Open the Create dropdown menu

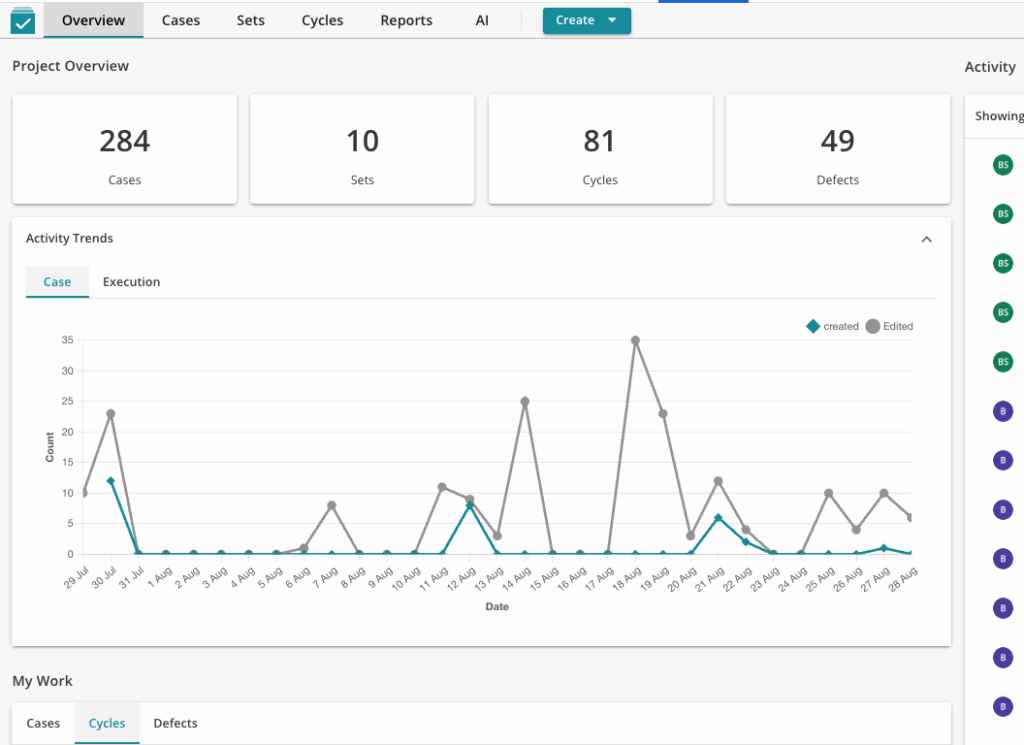tap(586, 20)
